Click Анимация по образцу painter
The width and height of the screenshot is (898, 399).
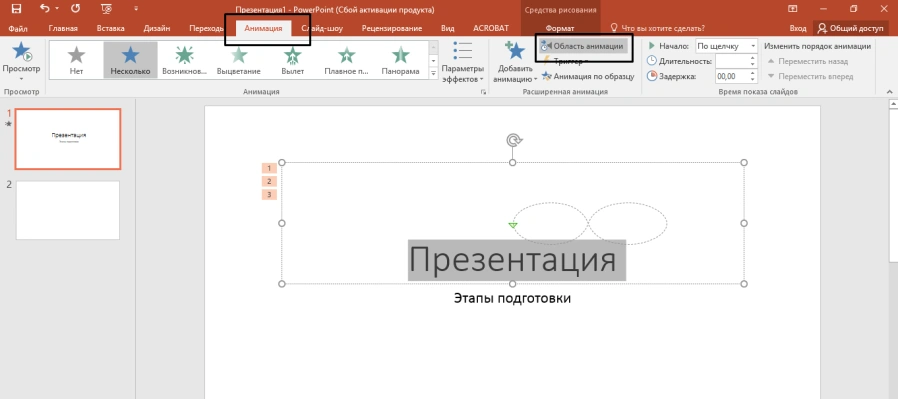point(588,76)
